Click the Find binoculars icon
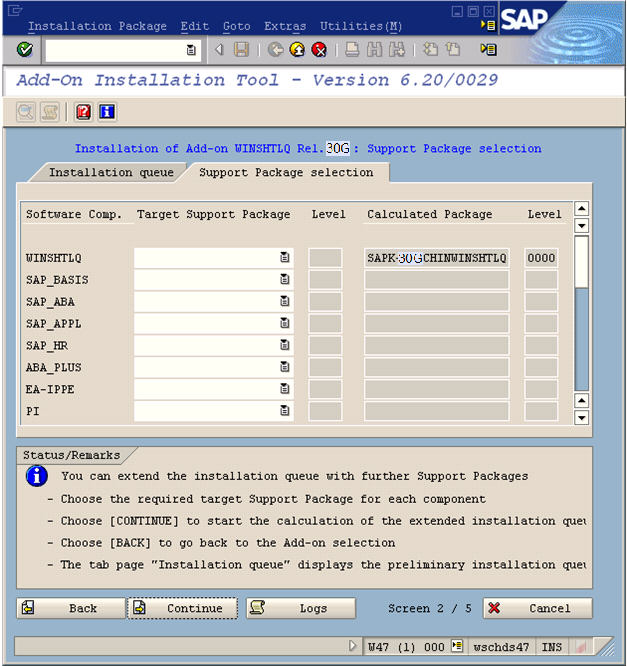Screen dimensions: 627x666 tap(374, 50)
